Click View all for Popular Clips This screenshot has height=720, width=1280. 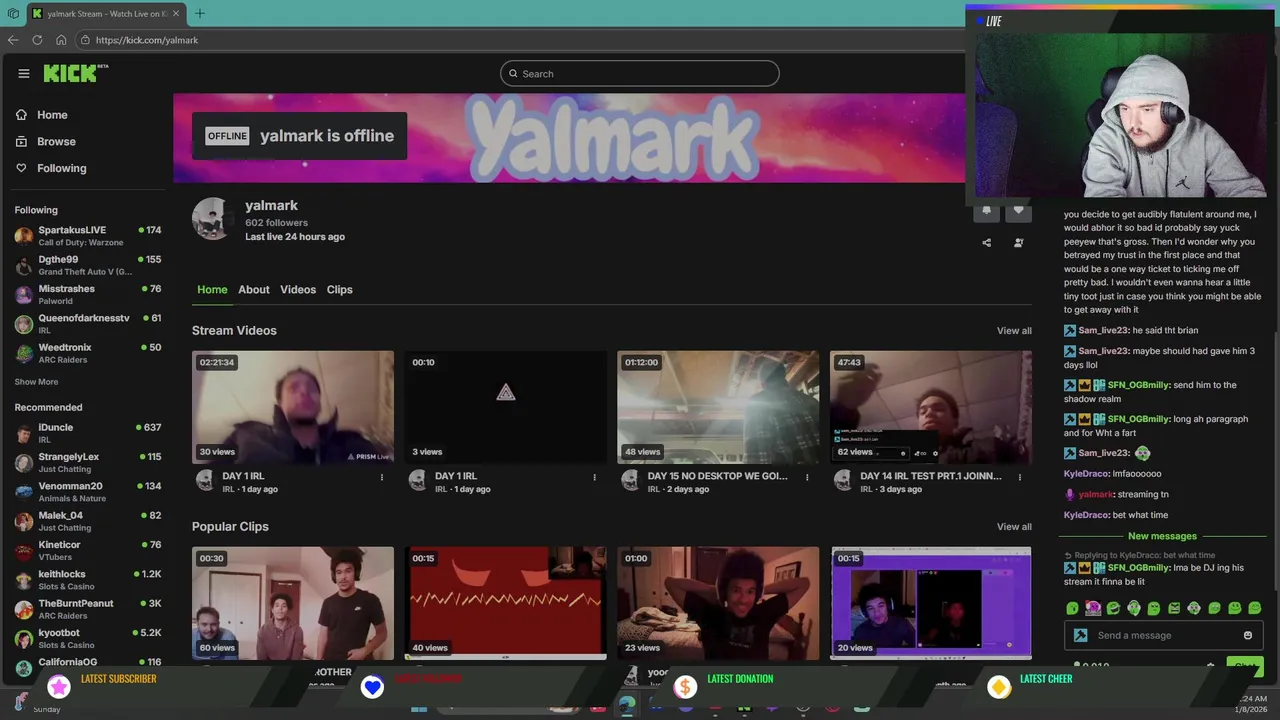tap(1014, 527)
